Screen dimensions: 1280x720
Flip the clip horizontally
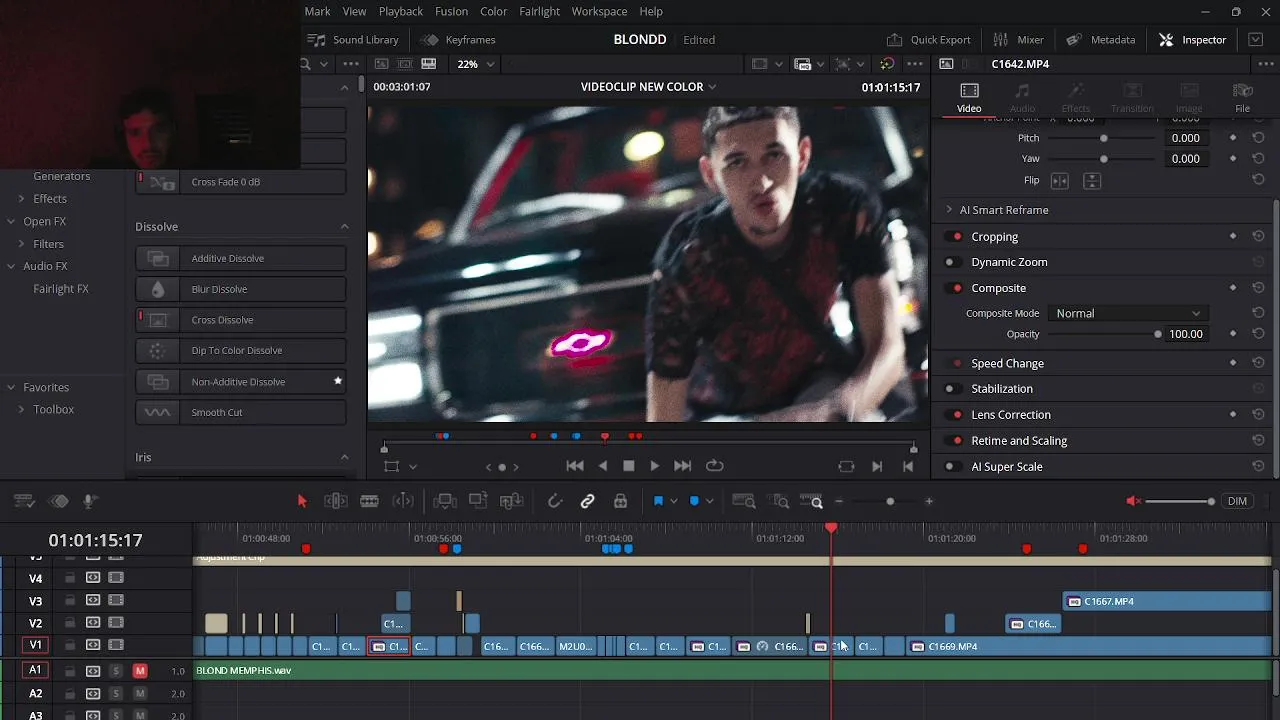1060,181
